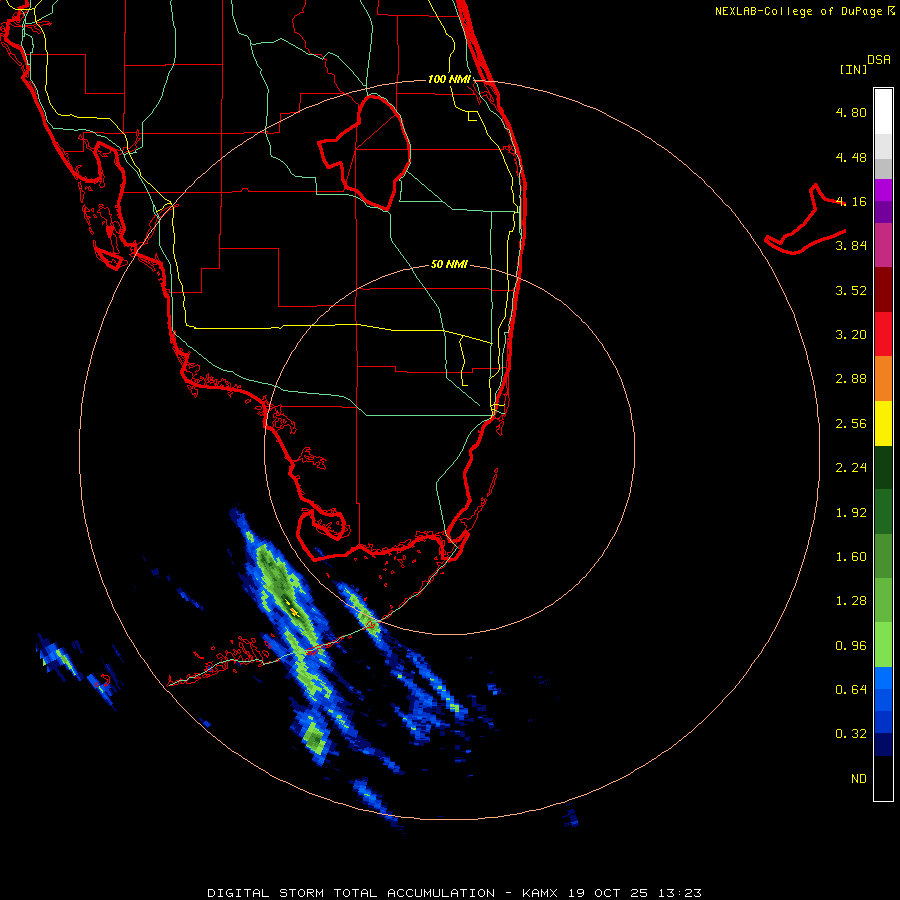Pick the lime green legend swatch
This screenshot has width=900, height=900.
[x=883, y=645]
